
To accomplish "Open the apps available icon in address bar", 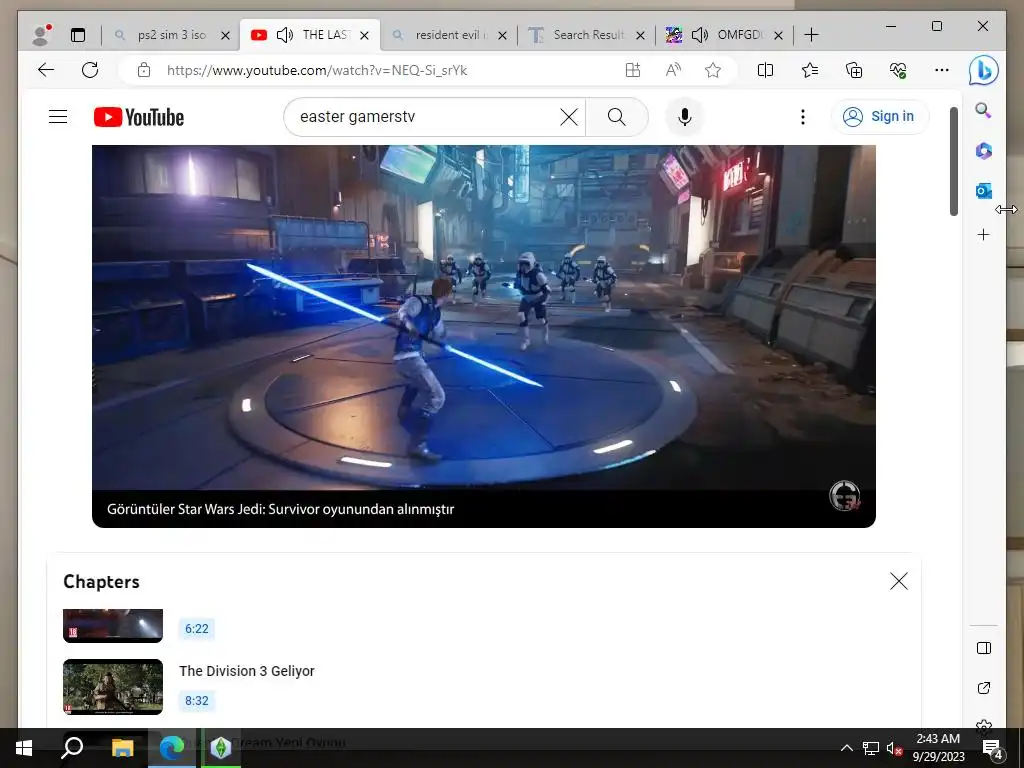I will tap(633, 70).
